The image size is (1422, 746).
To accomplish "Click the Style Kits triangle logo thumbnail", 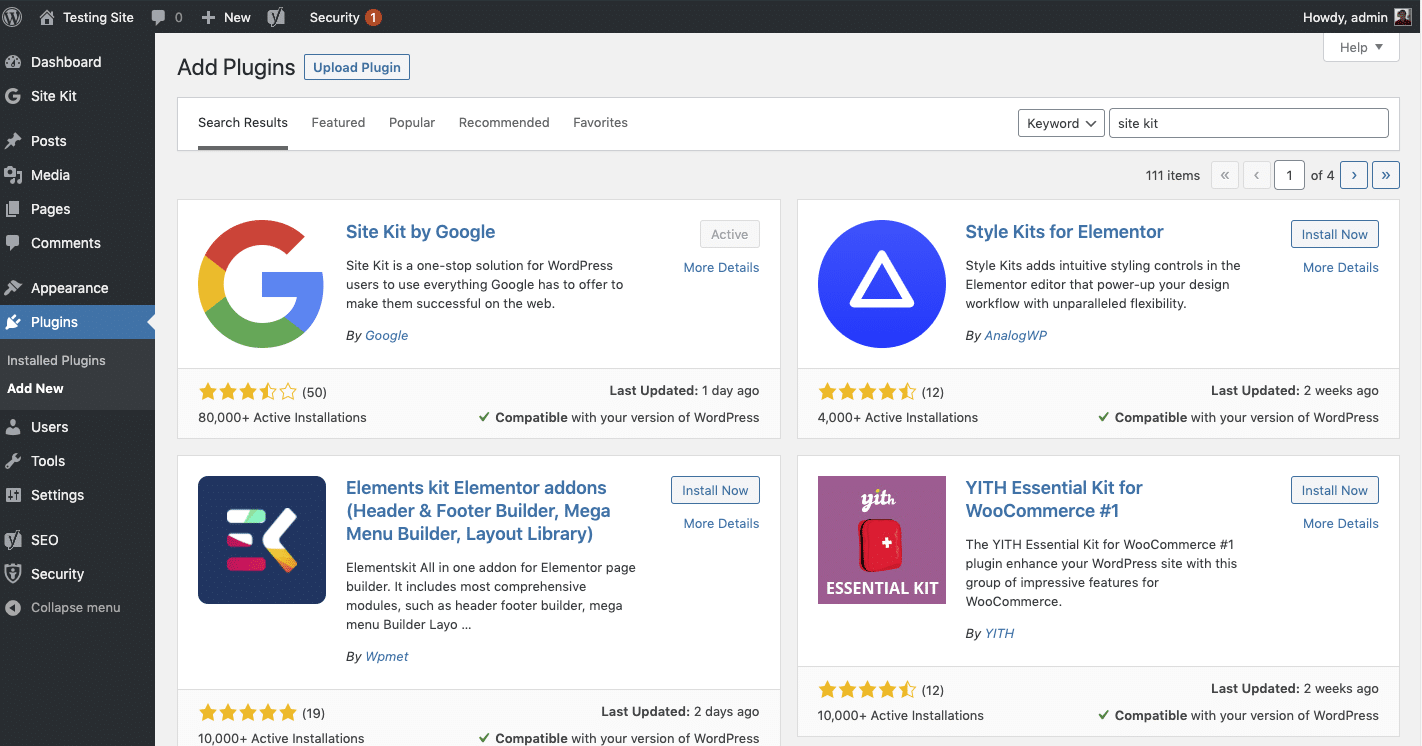I will tap(882, 284).
